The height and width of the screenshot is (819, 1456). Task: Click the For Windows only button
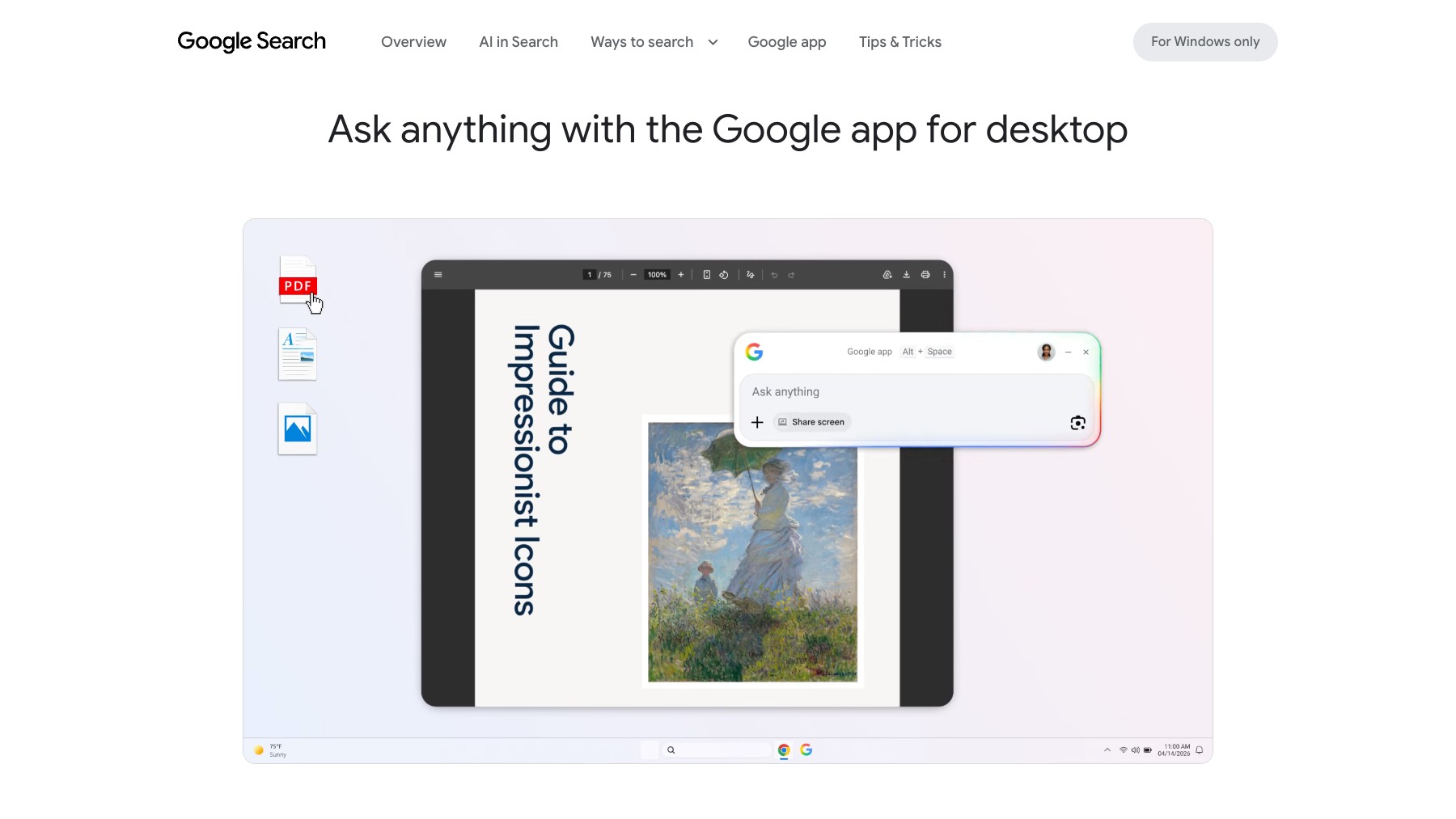pyautogui.click(x=1205, y=42)
